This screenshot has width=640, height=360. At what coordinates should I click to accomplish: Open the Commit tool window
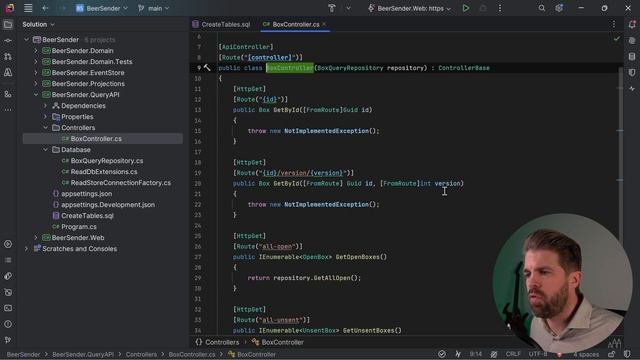[x=8, y=41]
